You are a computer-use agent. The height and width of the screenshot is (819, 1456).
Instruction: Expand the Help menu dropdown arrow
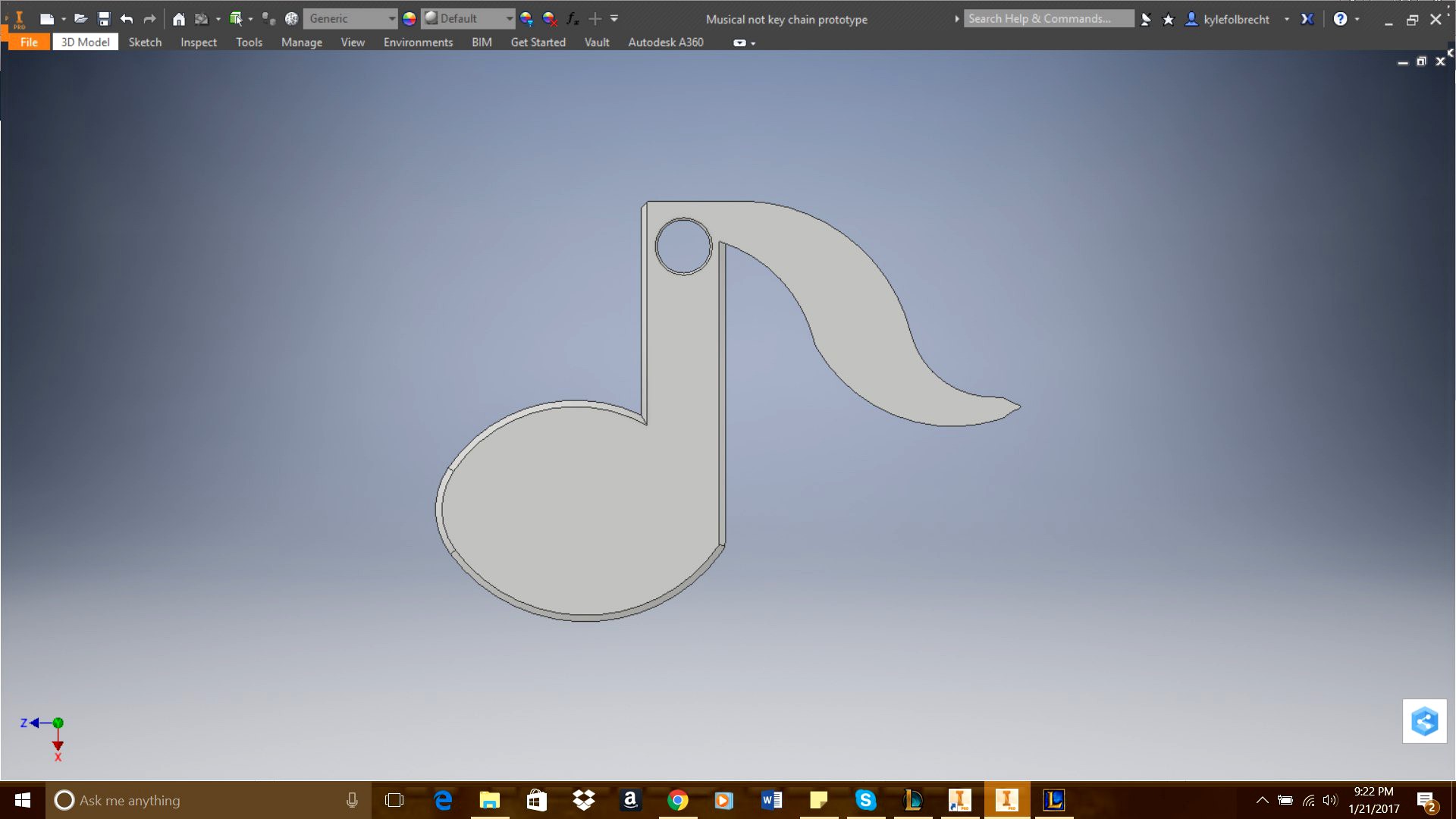1357,18
